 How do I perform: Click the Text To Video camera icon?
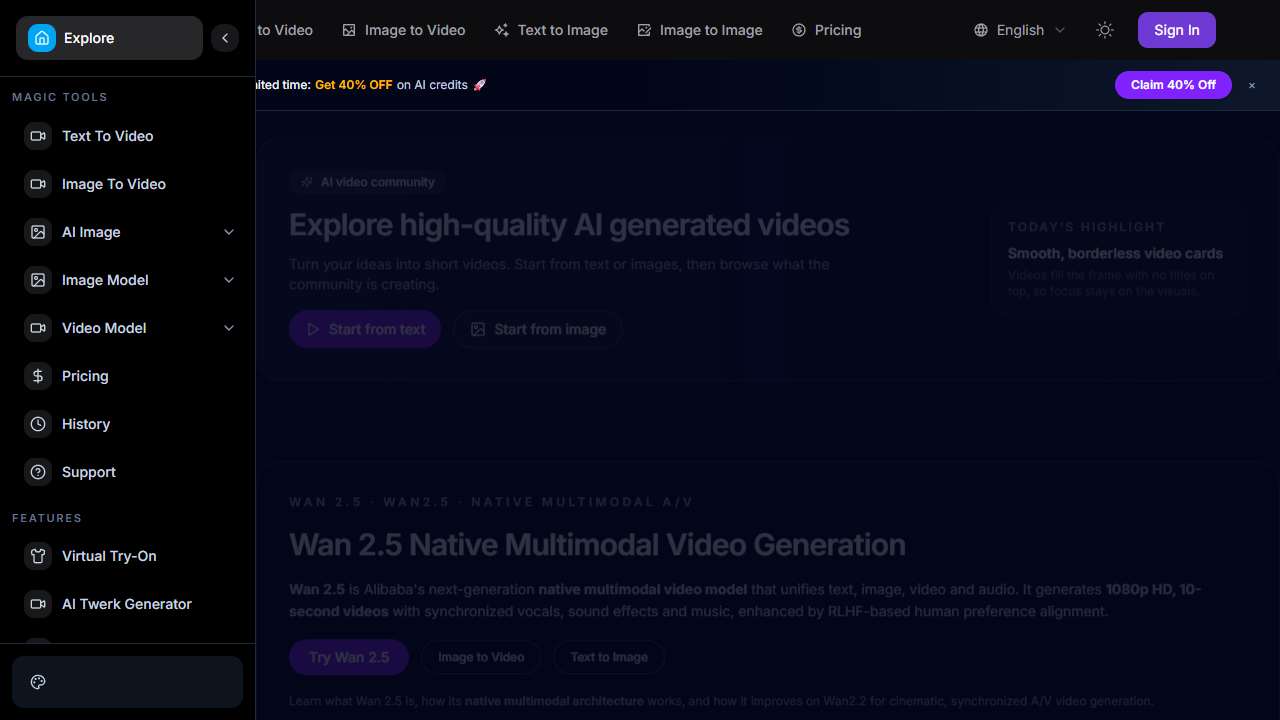38,136
